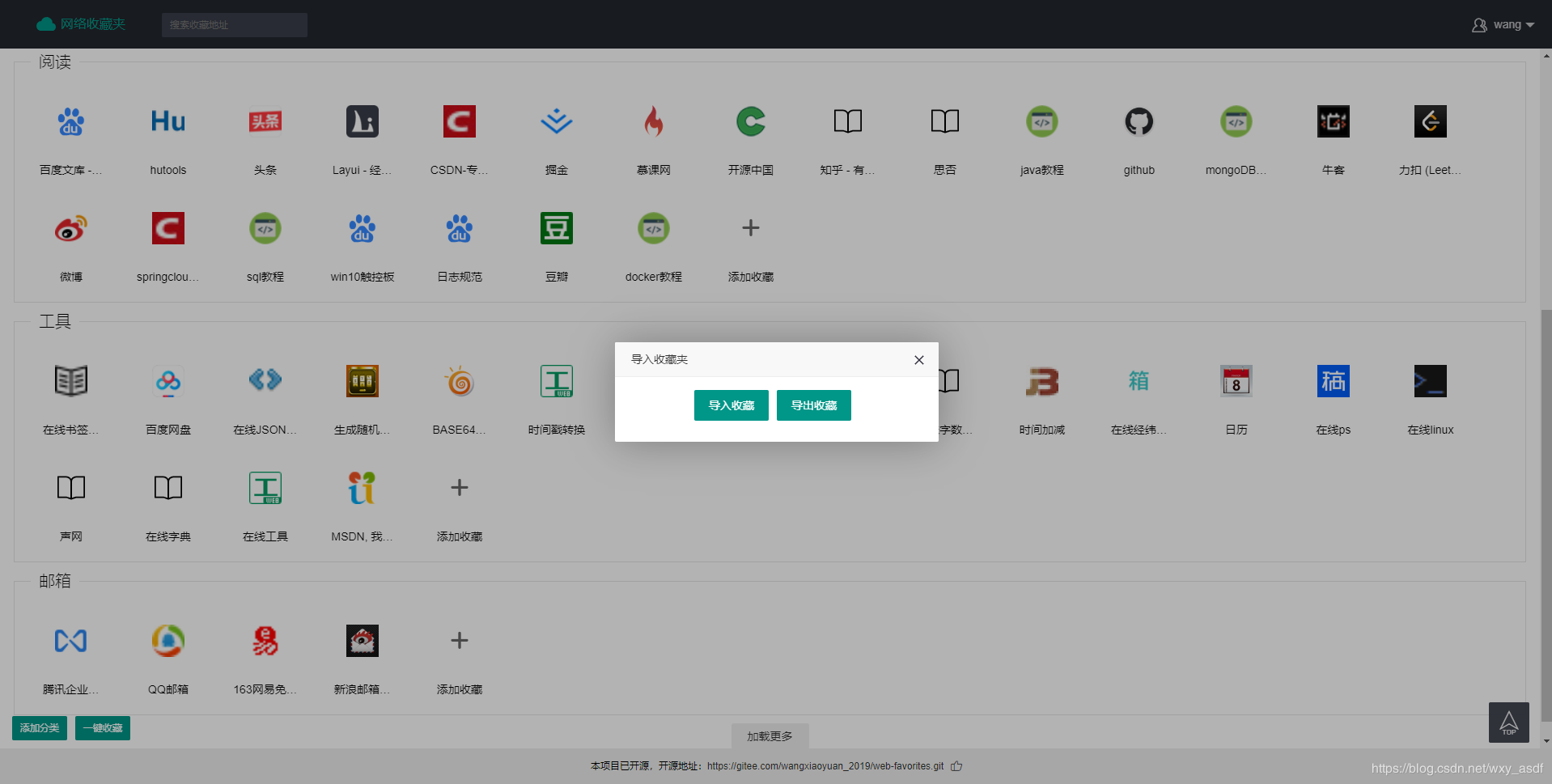This screenshot has width=1552, height=784.
Task: Open the 日历 calendar icon
Action: 1236,381
